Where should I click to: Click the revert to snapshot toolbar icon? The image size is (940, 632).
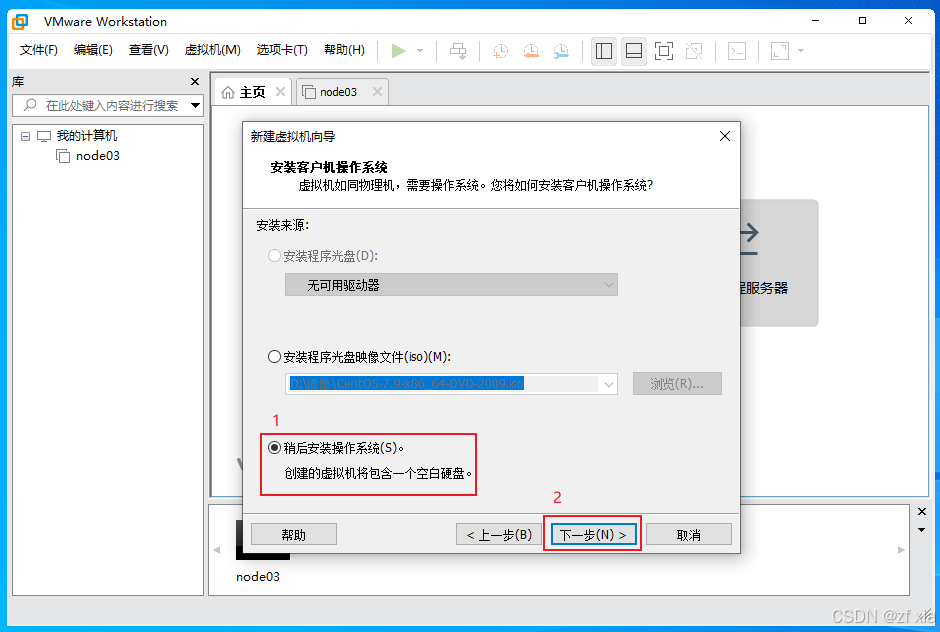531,51
